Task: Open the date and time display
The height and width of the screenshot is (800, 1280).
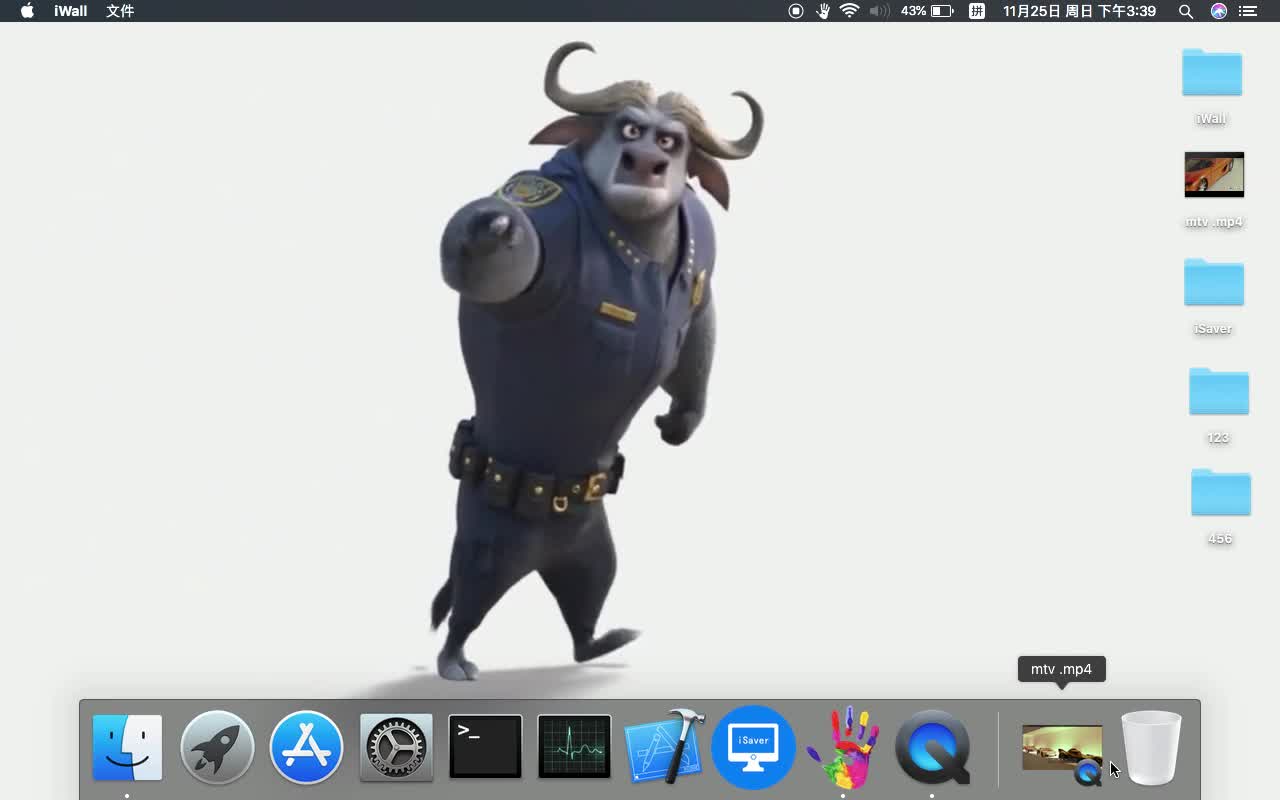Action: [1079, 11]
